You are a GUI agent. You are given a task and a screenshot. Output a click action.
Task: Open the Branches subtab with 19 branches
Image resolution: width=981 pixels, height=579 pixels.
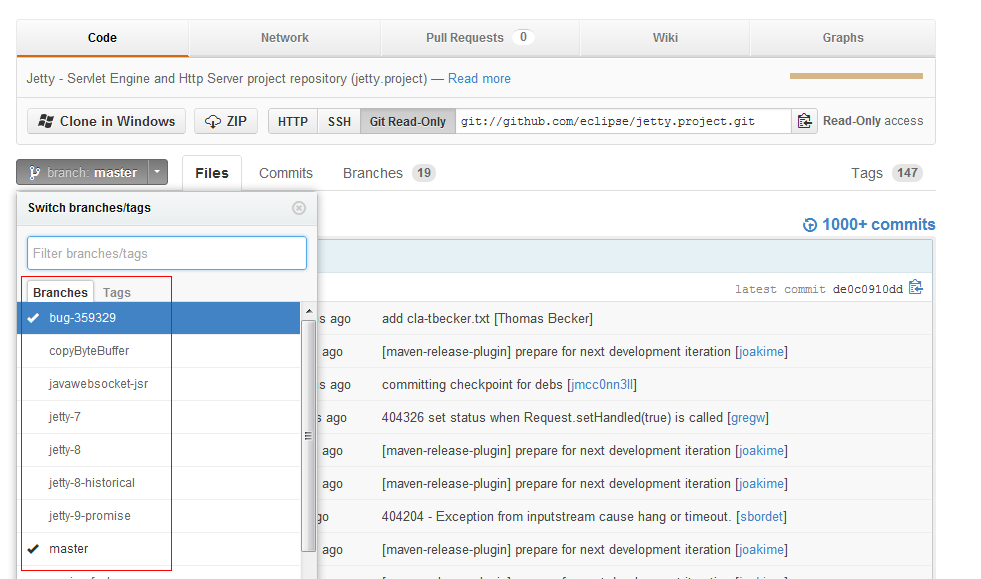389,173
